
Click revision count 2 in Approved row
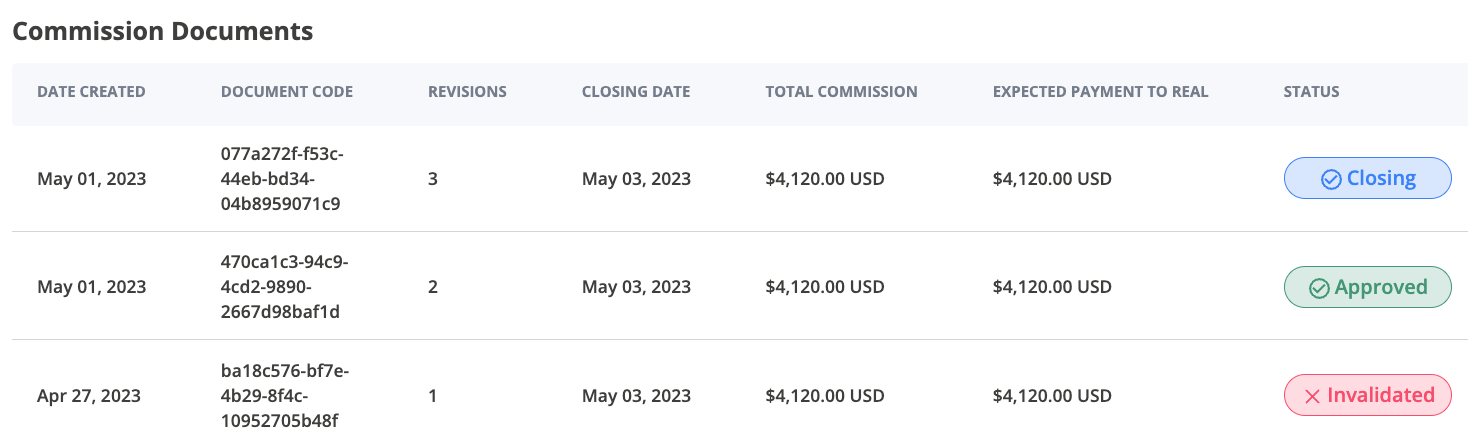point(433,287)
